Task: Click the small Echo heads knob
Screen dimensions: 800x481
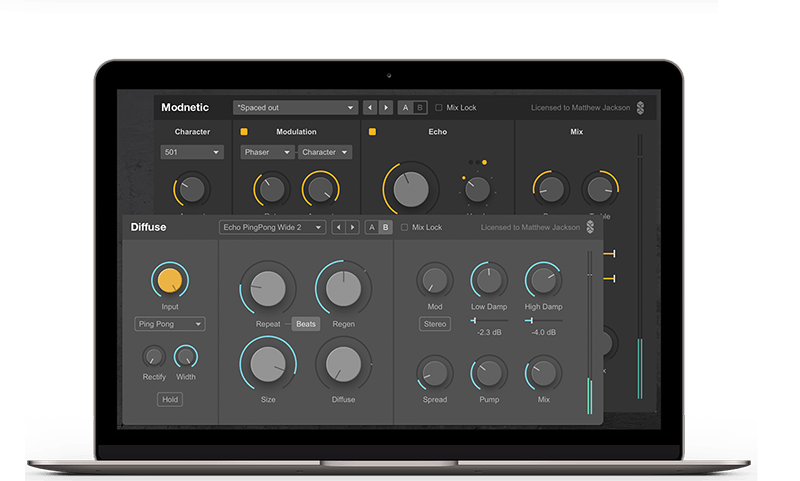Action: (478, 190)
